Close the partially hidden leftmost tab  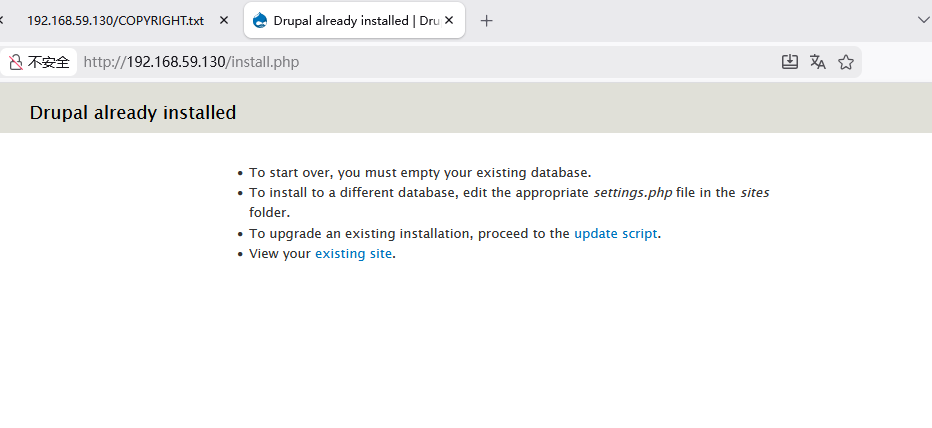[2, 20]
